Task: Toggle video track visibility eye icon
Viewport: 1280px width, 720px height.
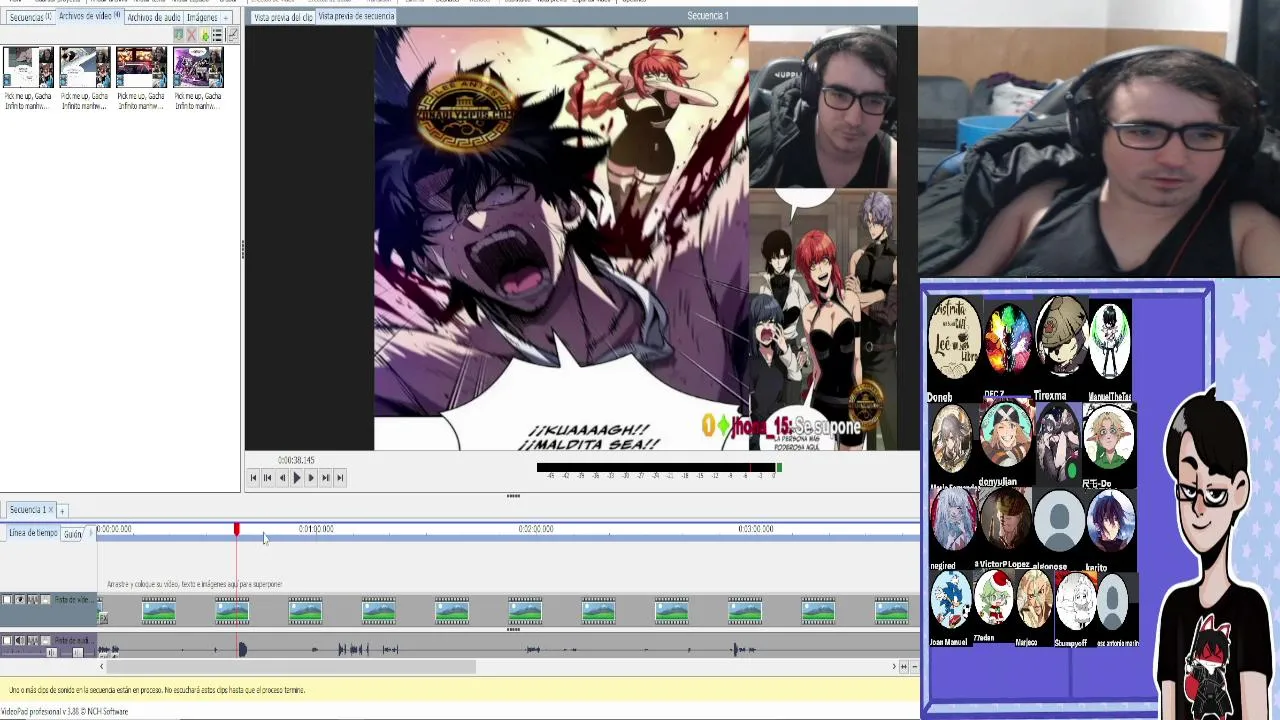Action: (x=20, y=600)
